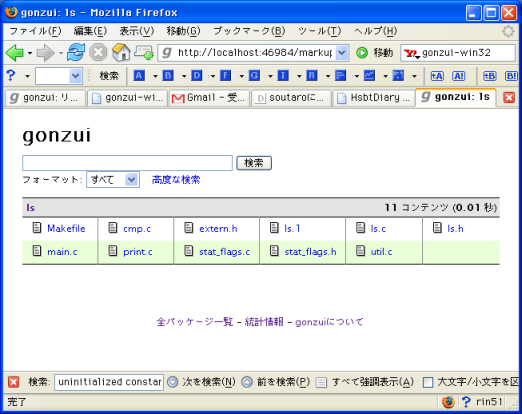
Task: Click the grey forward arrow
Action: pos(45,53)
